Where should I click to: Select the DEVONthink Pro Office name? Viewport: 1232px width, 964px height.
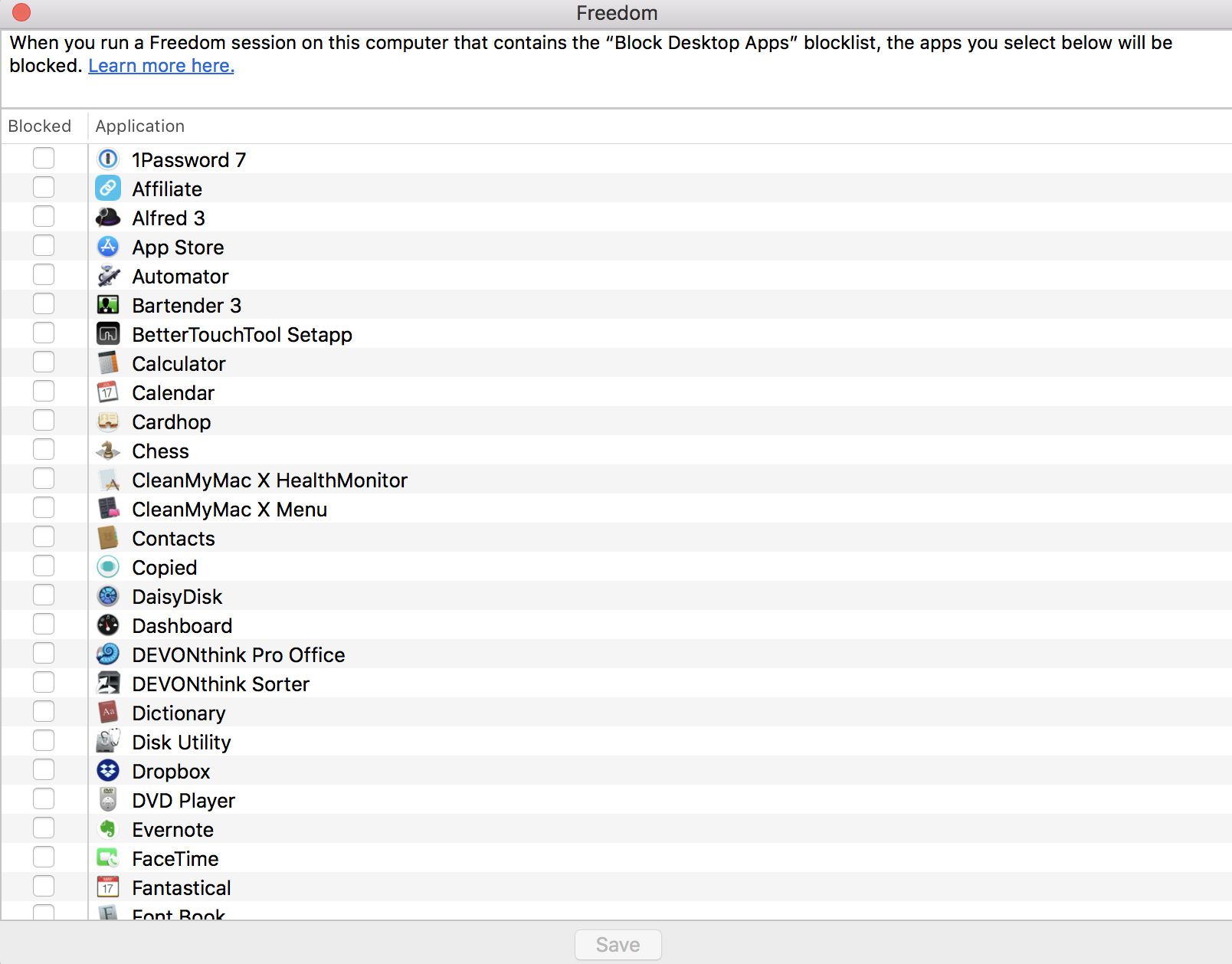[x=239, y=655]
